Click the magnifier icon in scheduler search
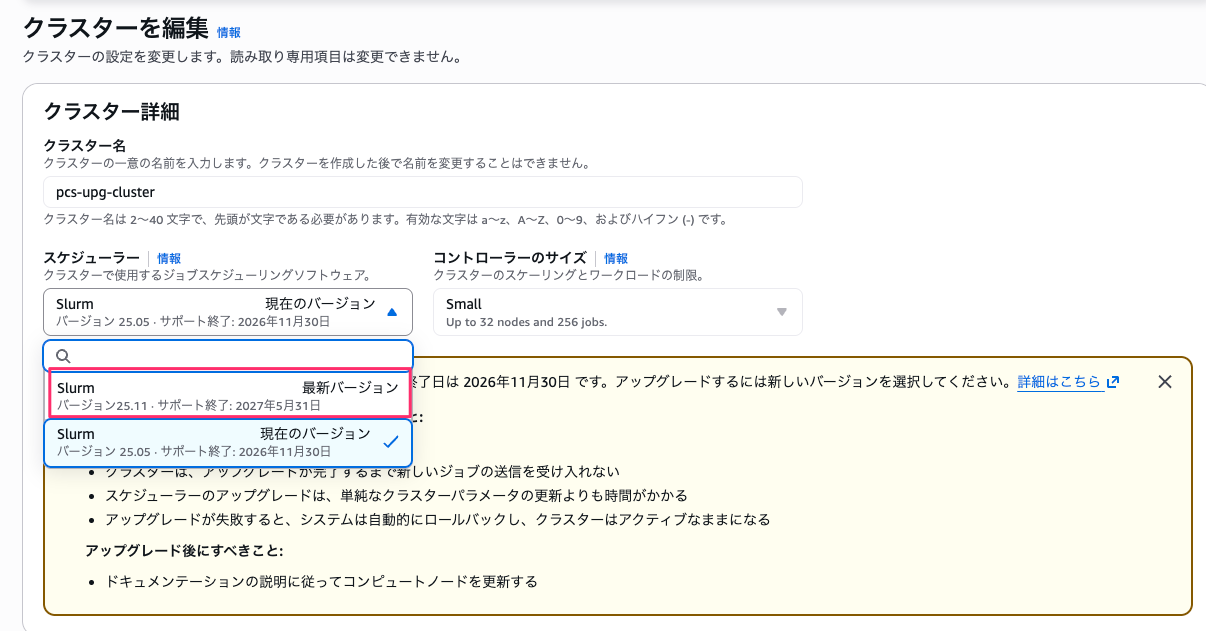 pos(63,356)
